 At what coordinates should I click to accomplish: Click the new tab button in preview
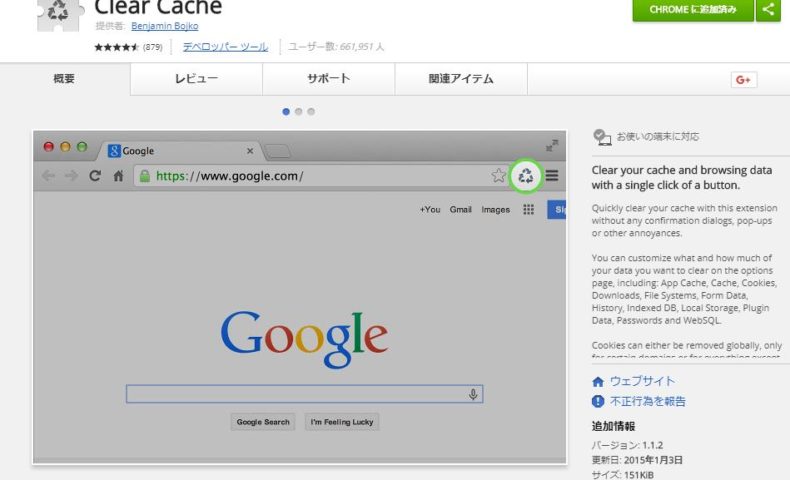[x=277, y=151]
